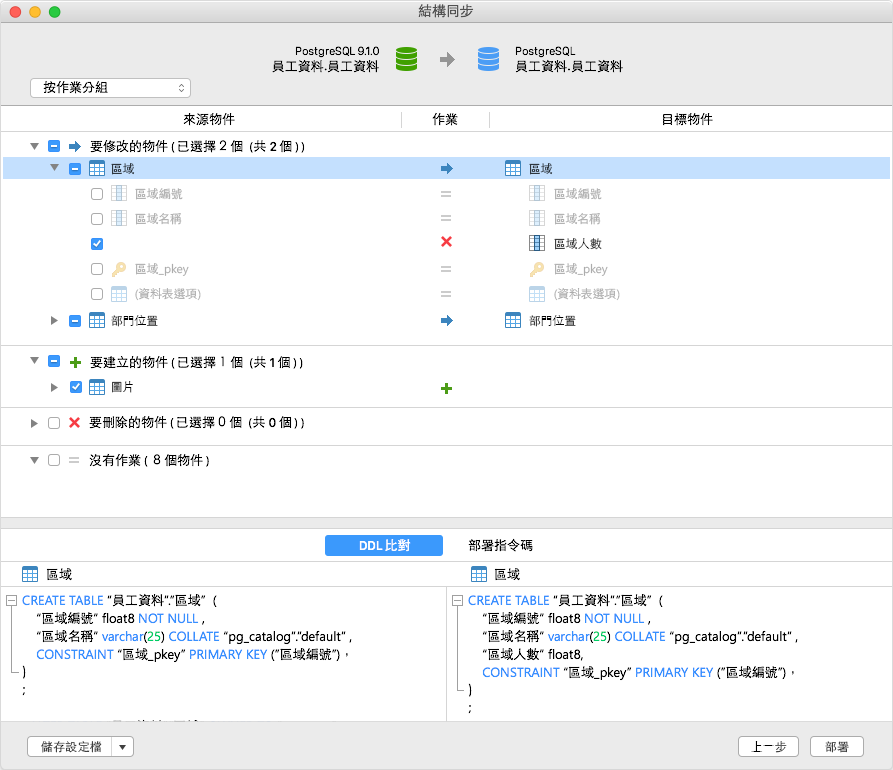
Task: Click the green source PostgreSQL database icon
Action: (x=406, y=60)
